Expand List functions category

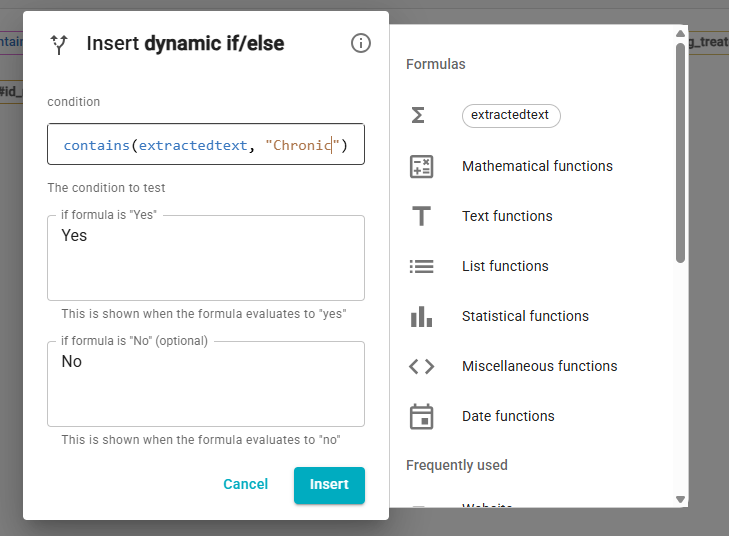tap(505, 266)
